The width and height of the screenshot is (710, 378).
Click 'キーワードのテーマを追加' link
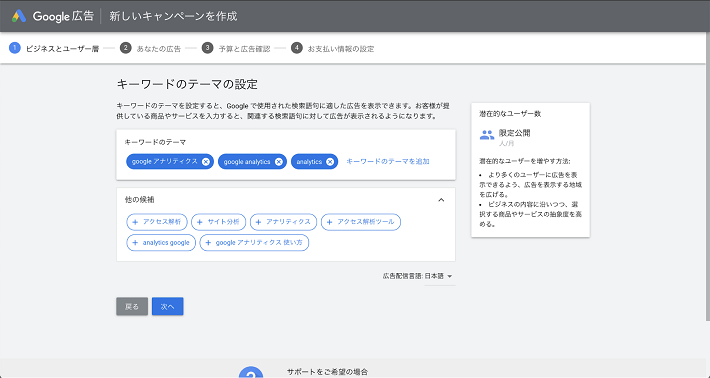click(x=388, y=162)
